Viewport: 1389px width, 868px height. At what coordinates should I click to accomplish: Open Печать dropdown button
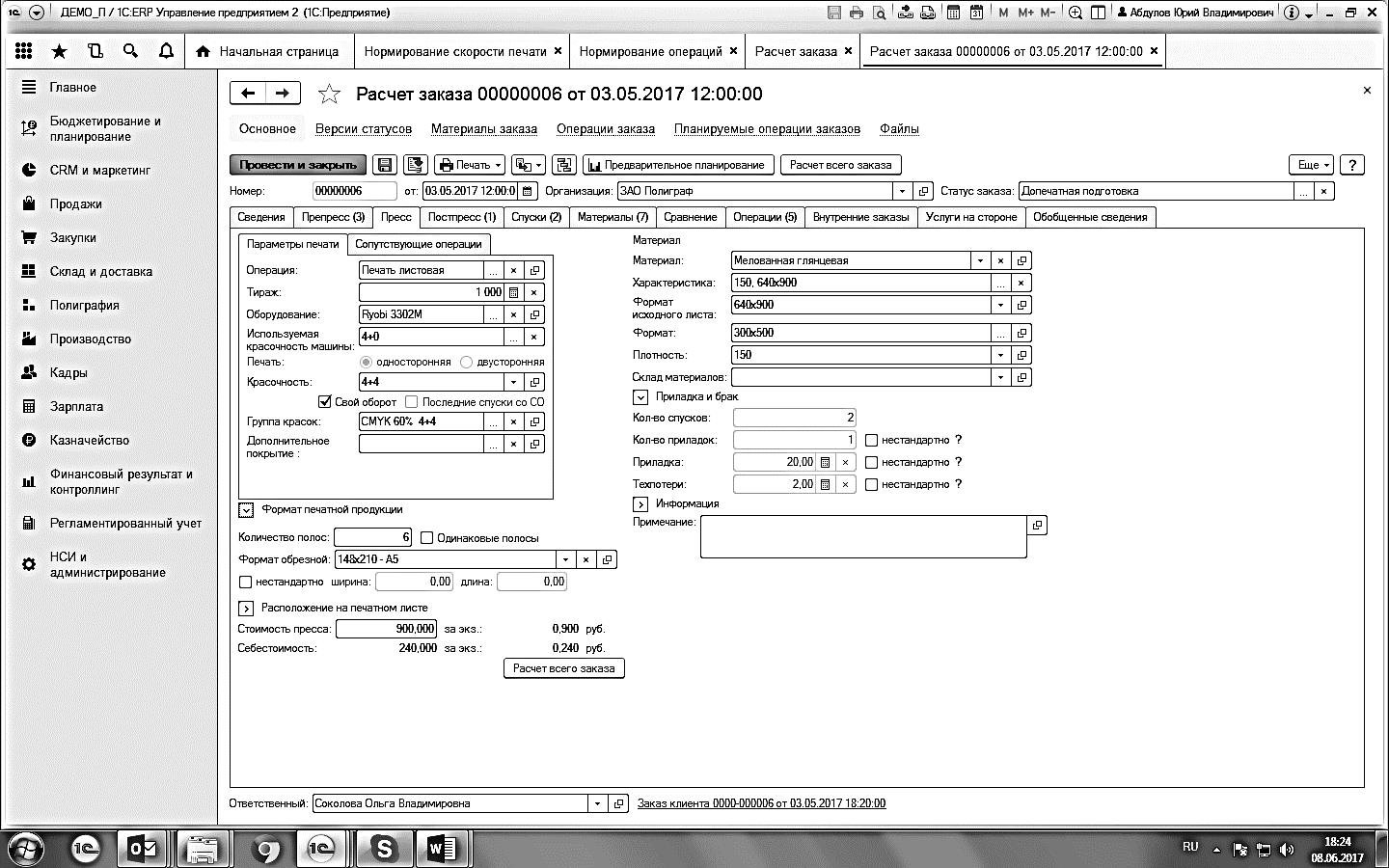(470, 165)
